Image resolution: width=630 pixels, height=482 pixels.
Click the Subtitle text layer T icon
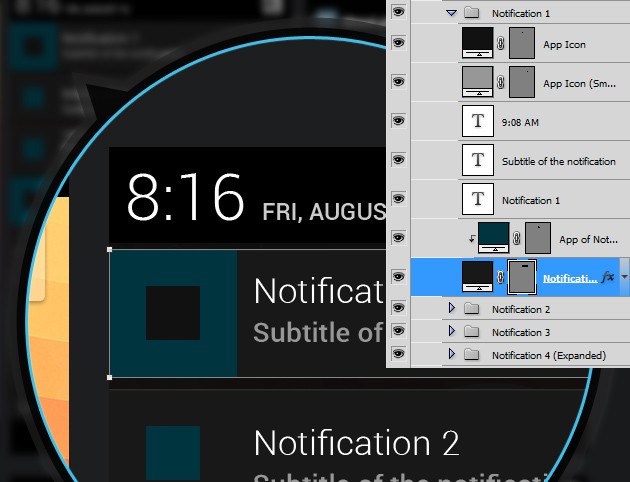478,160
